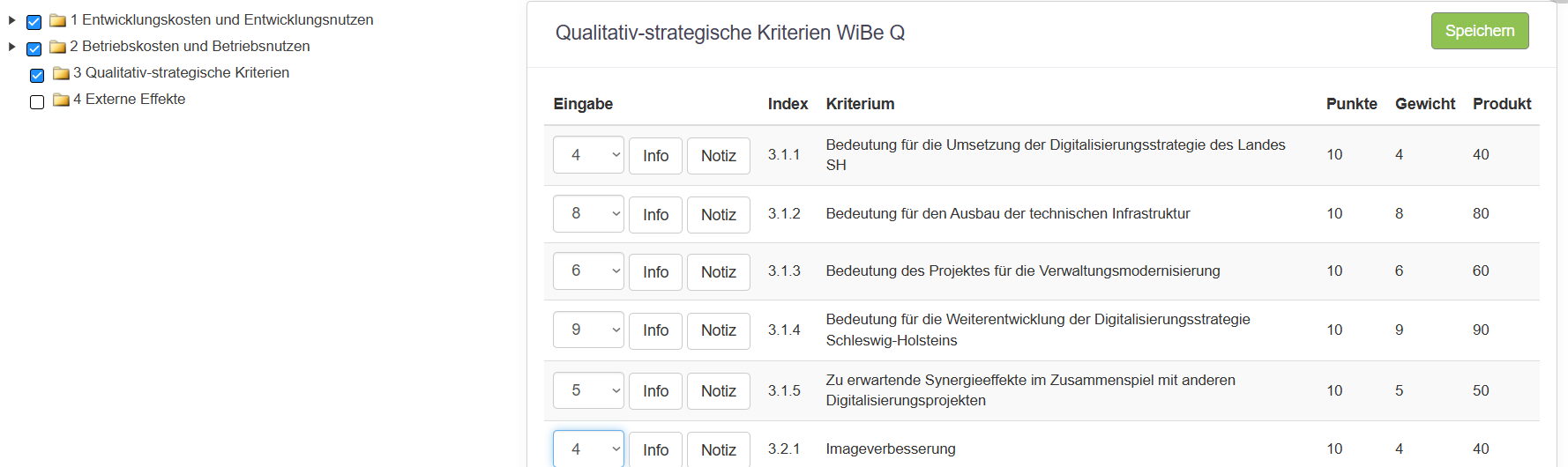Click Notiz button for Imageverbesserung row
This screenshot has height=467, width=1568.
[x=718, y=449]
